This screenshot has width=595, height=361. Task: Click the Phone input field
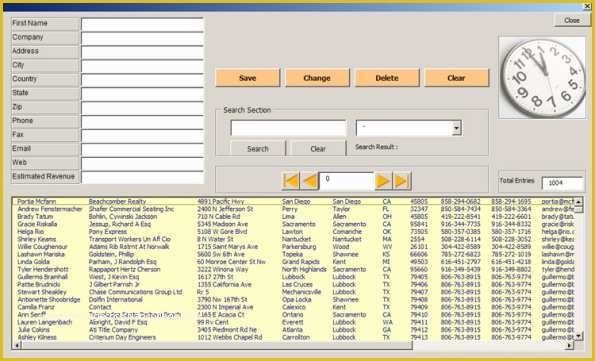[x=142, y=122]
